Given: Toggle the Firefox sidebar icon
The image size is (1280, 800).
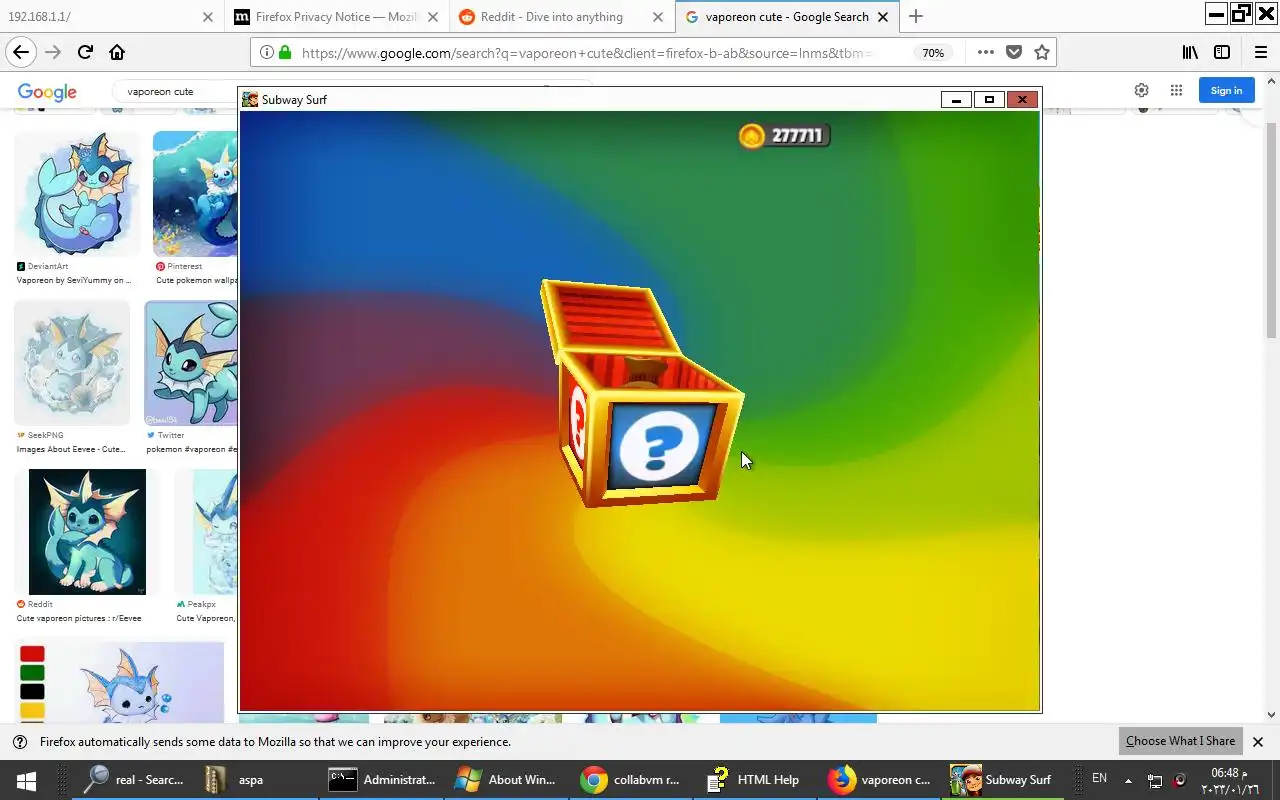Looking at the screenshot, I should point(1222,52).
